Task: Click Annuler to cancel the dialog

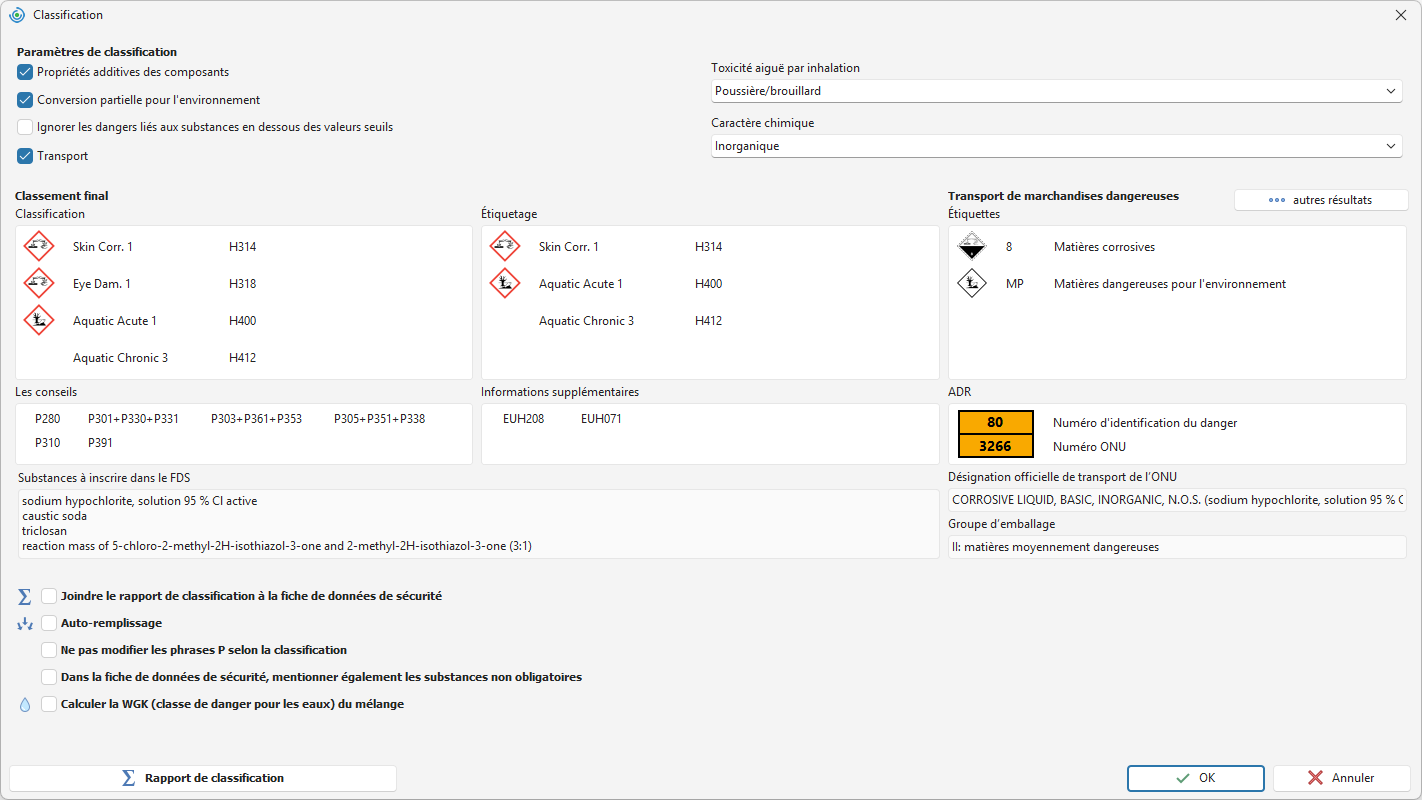Action: (1341, 778)
